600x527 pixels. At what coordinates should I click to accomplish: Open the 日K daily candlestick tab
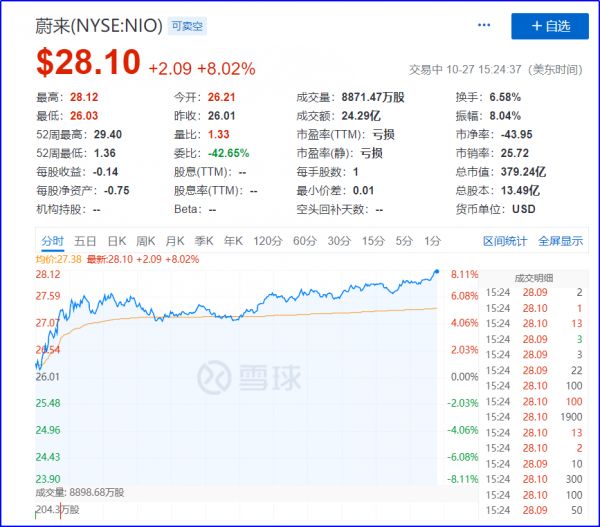[116, 241]
